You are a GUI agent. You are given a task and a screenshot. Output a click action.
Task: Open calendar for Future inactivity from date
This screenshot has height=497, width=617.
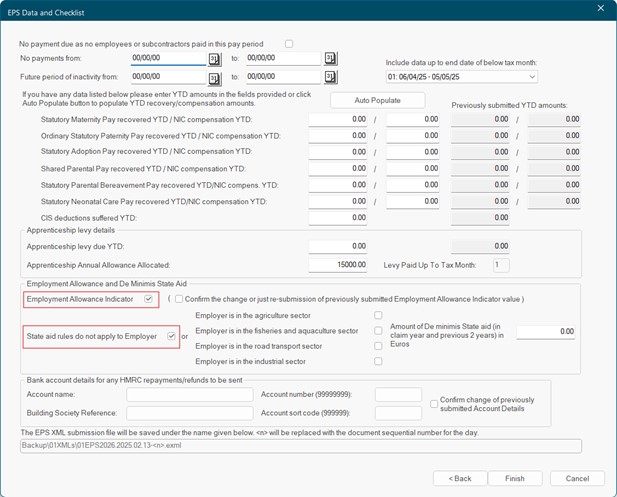(214, 78)
